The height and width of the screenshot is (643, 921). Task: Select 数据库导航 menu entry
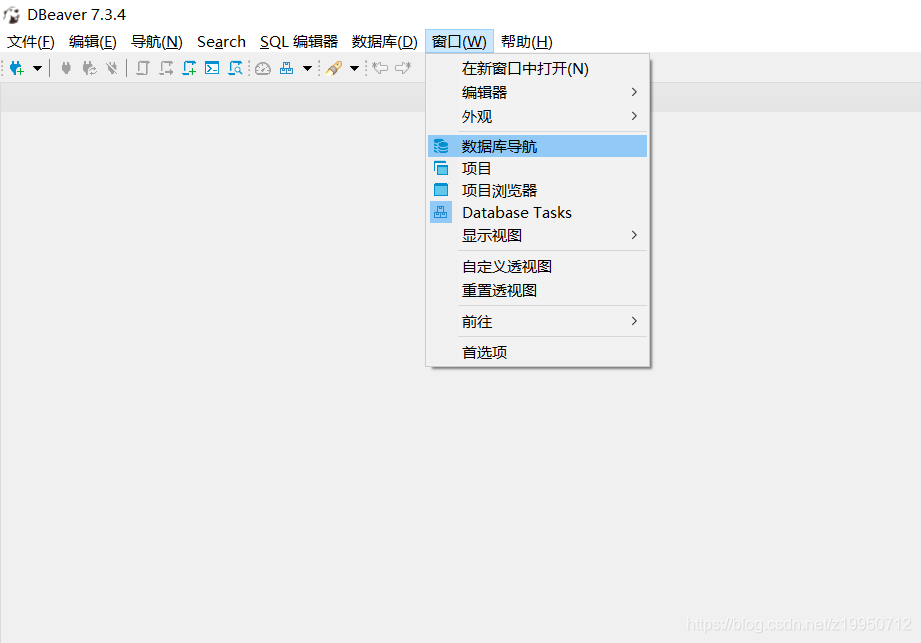(537, 146)
